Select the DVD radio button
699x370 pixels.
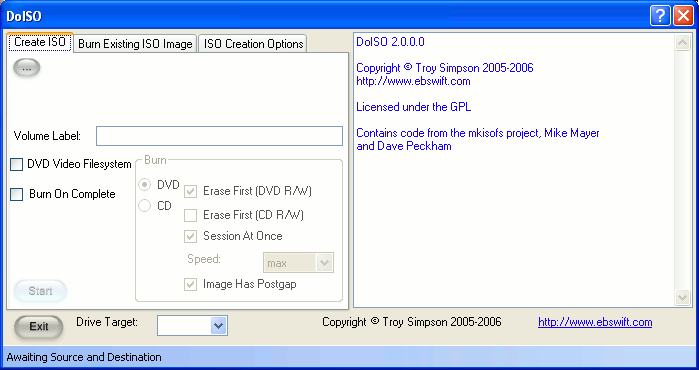(144, 185)
